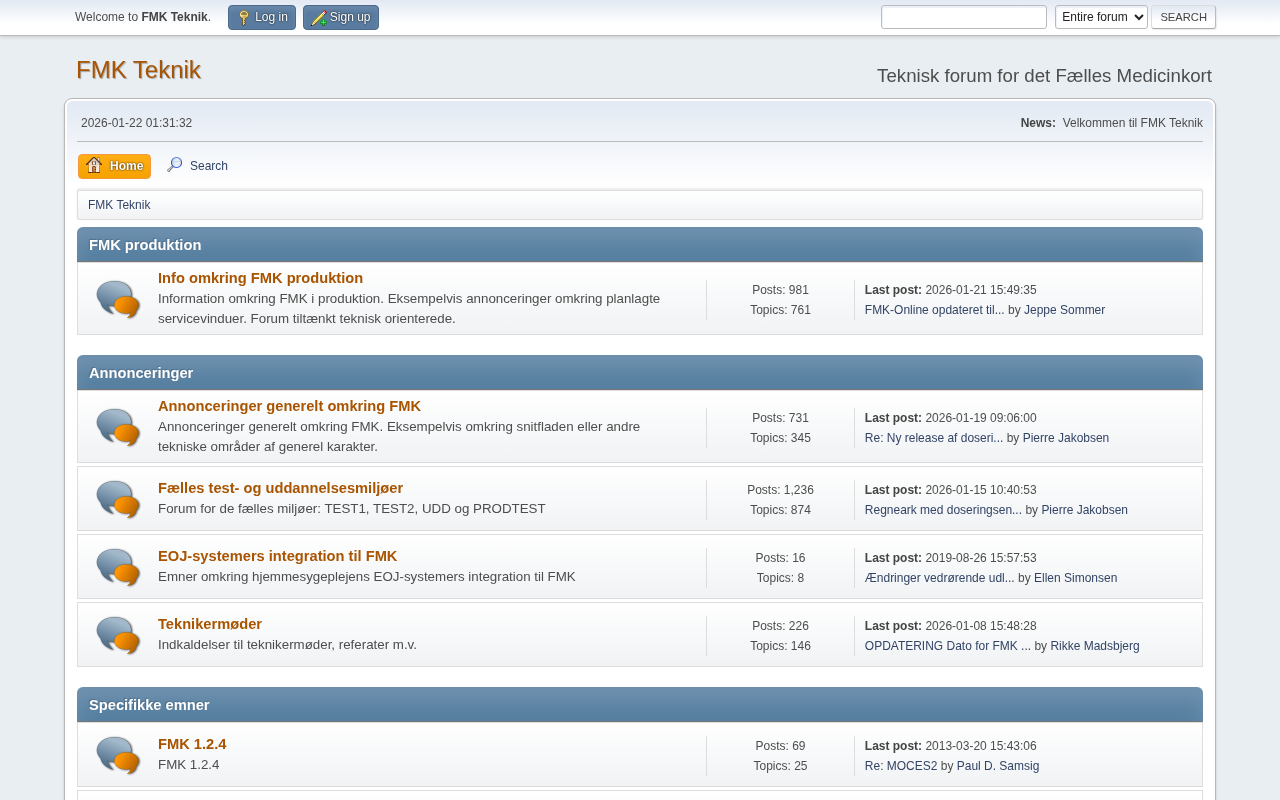Click board icon for FMK 1.2.4
The image size is (1280, 800).
(118, 755)
